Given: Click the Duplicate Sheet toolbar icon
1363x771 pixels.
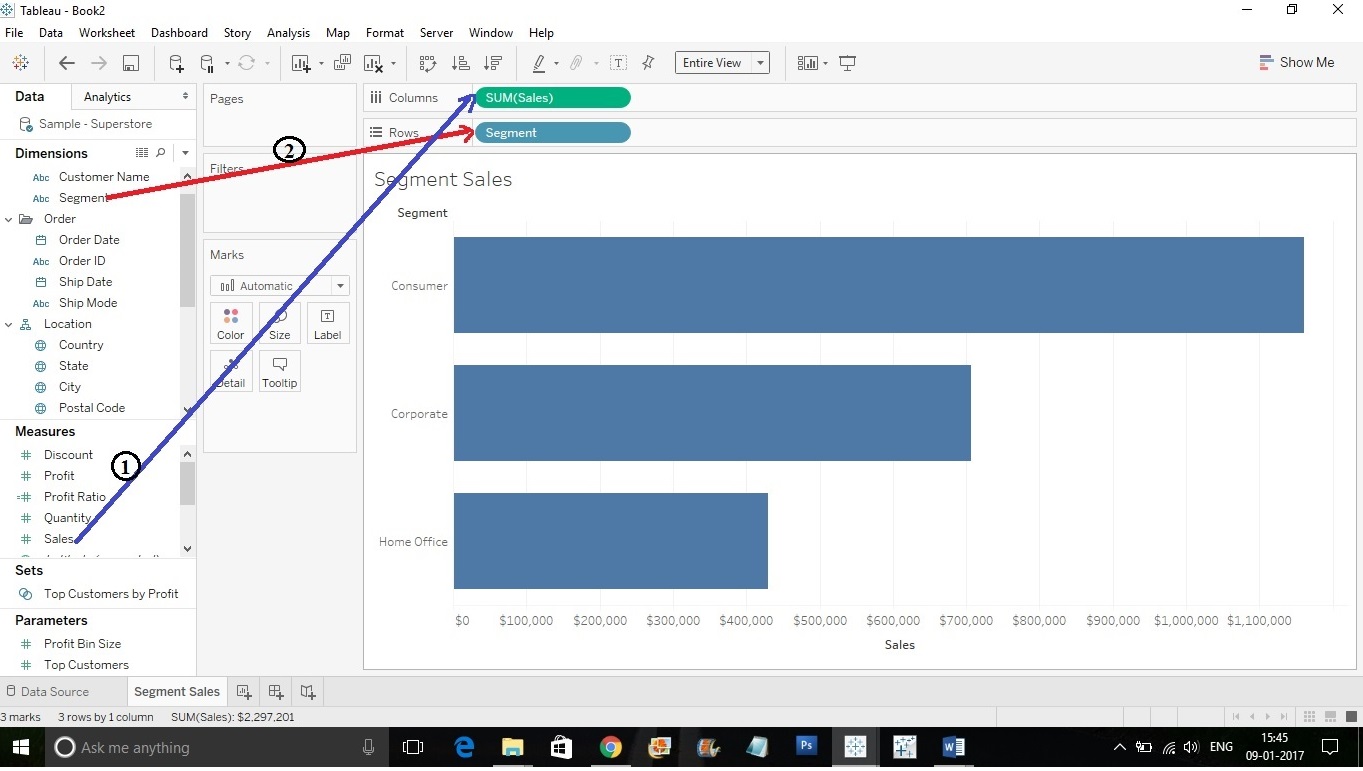Looking at the screenshot, I should click(x=342, y=62).
